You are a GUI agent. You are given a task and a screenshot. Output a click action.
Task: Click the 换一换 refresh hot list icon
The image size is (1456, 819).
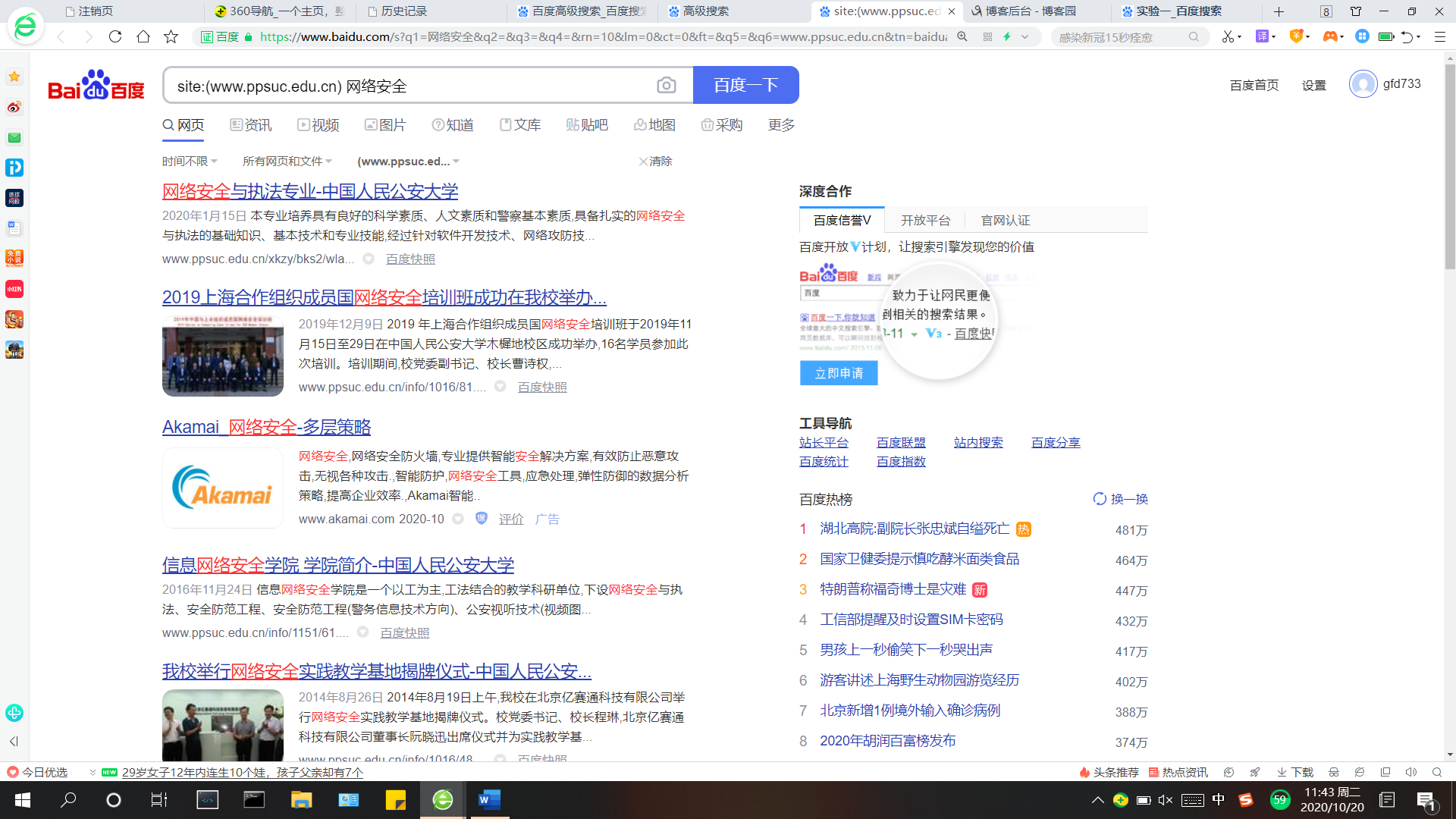click(1100, 499)
